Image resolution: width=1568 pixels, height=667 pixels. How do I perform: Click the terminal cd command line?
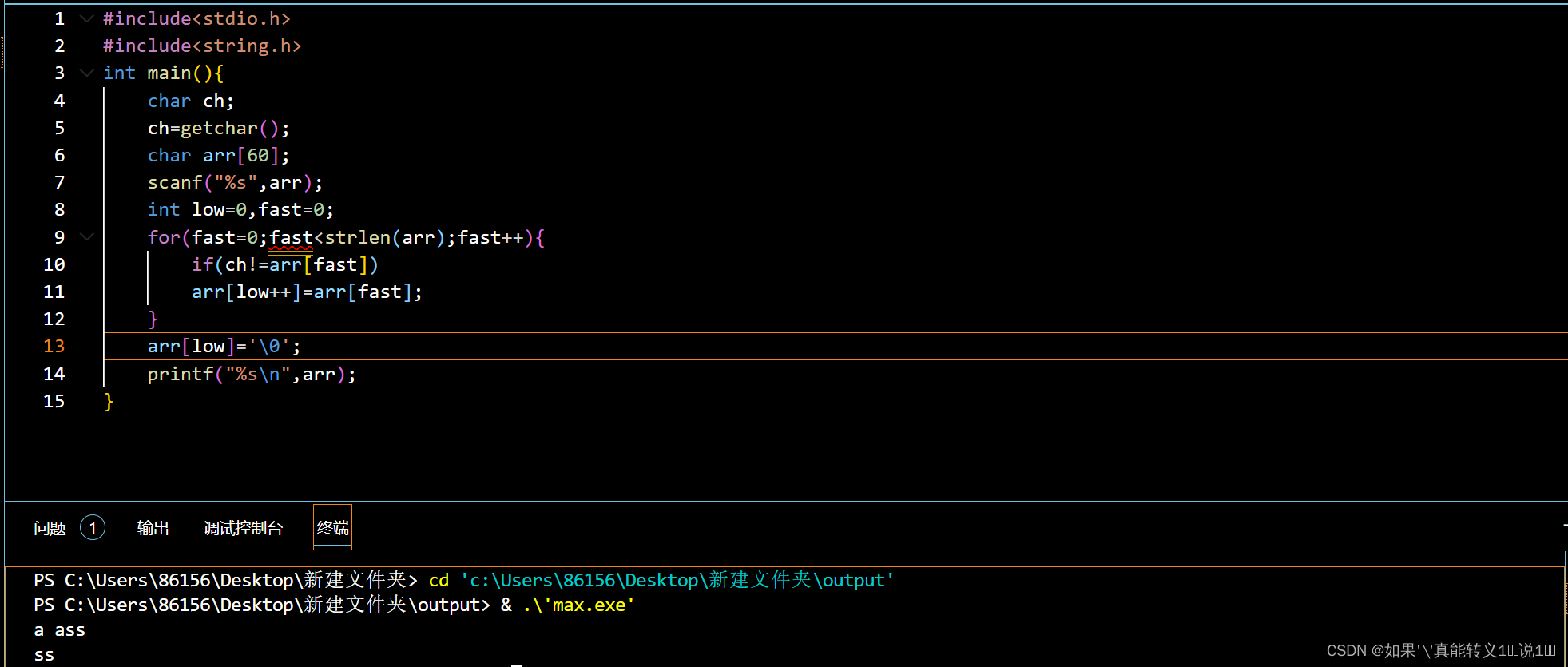[464, 580]
